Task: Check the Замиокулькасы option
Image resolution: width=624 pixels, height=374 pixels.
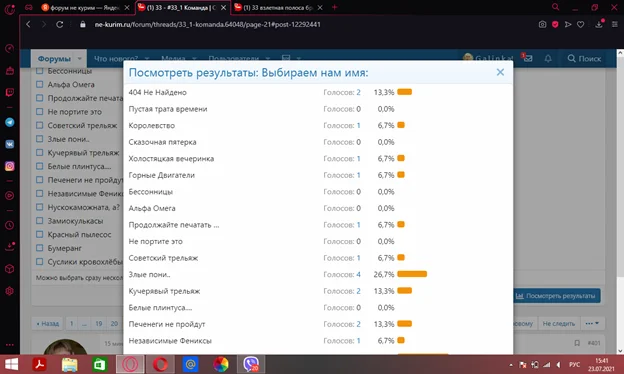Action: click(39, 220)
